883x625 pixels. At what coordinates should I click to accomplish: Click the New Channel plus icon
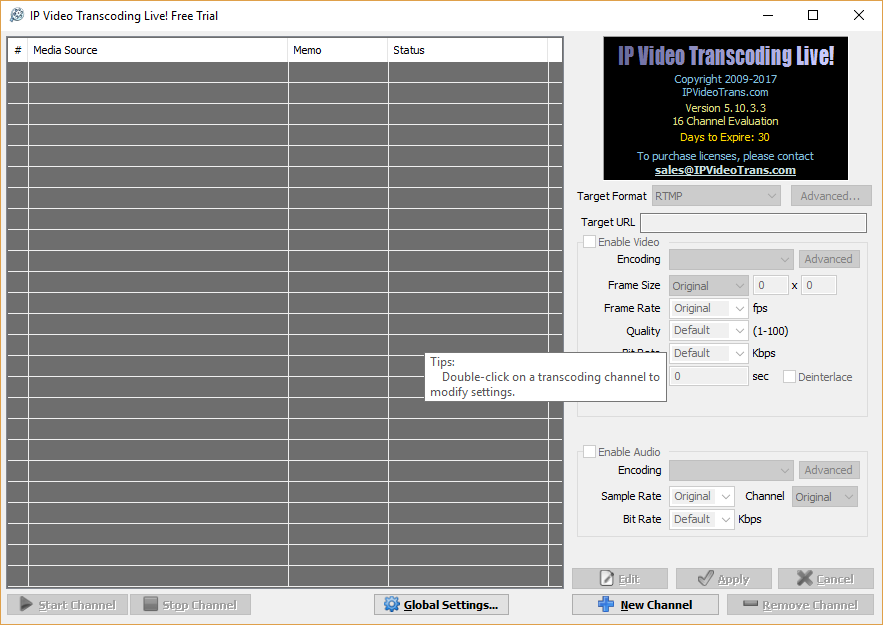pos(604,604)
